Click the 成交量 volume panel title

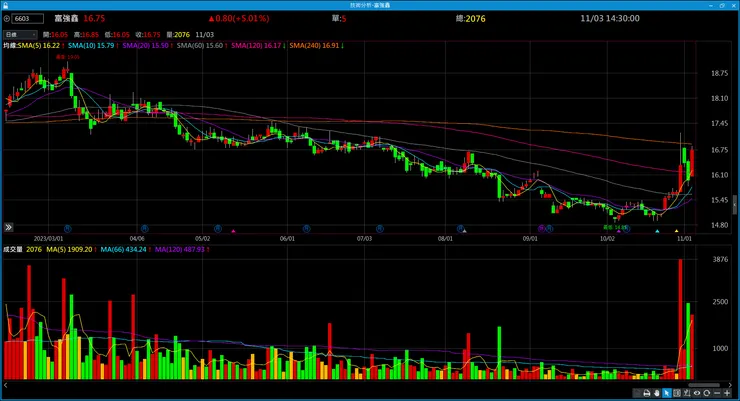pyautogui.click(x=13, y=250)
